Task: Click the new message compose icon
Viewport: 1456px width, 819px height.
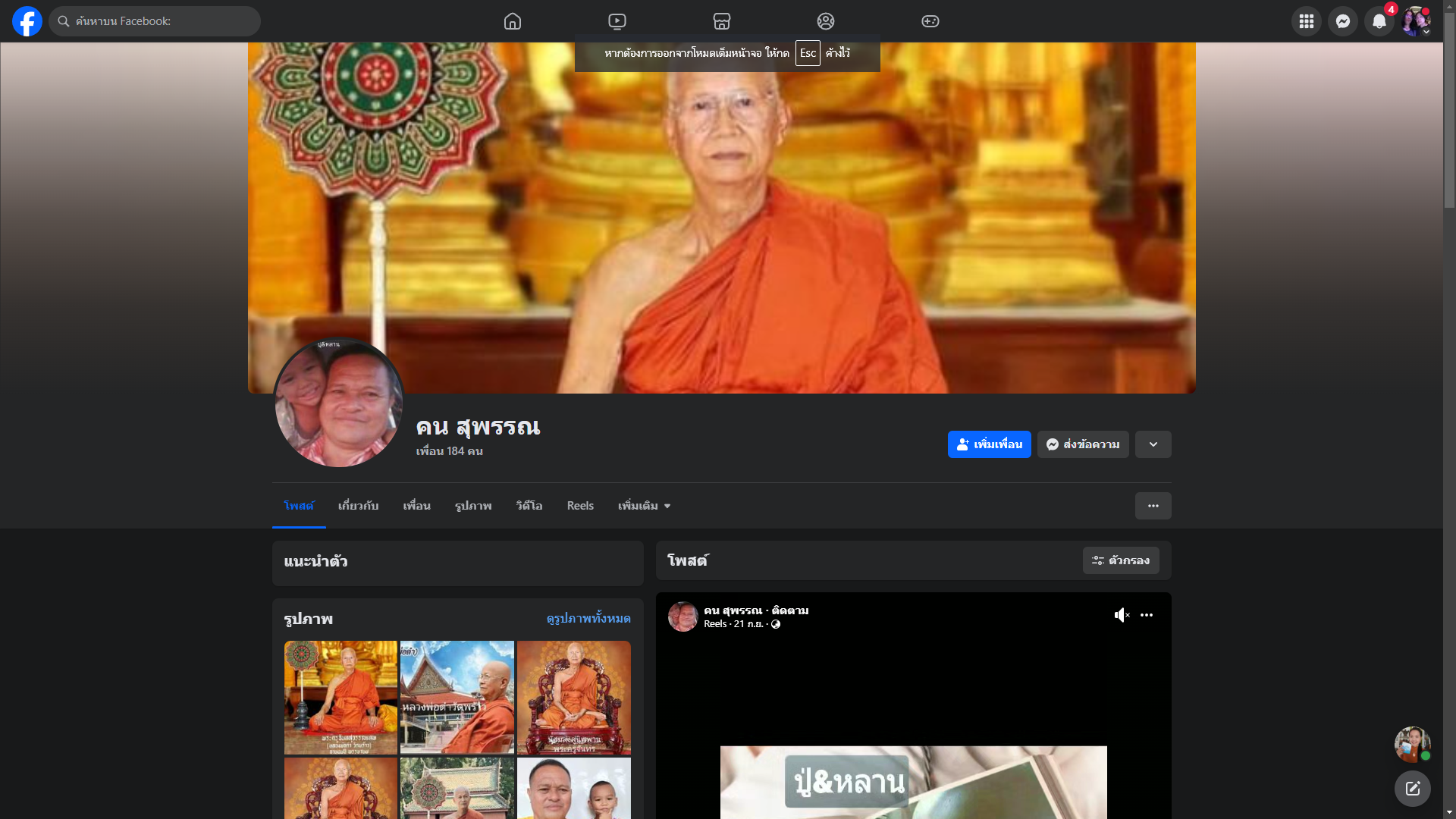Action: coord(1412,789)
